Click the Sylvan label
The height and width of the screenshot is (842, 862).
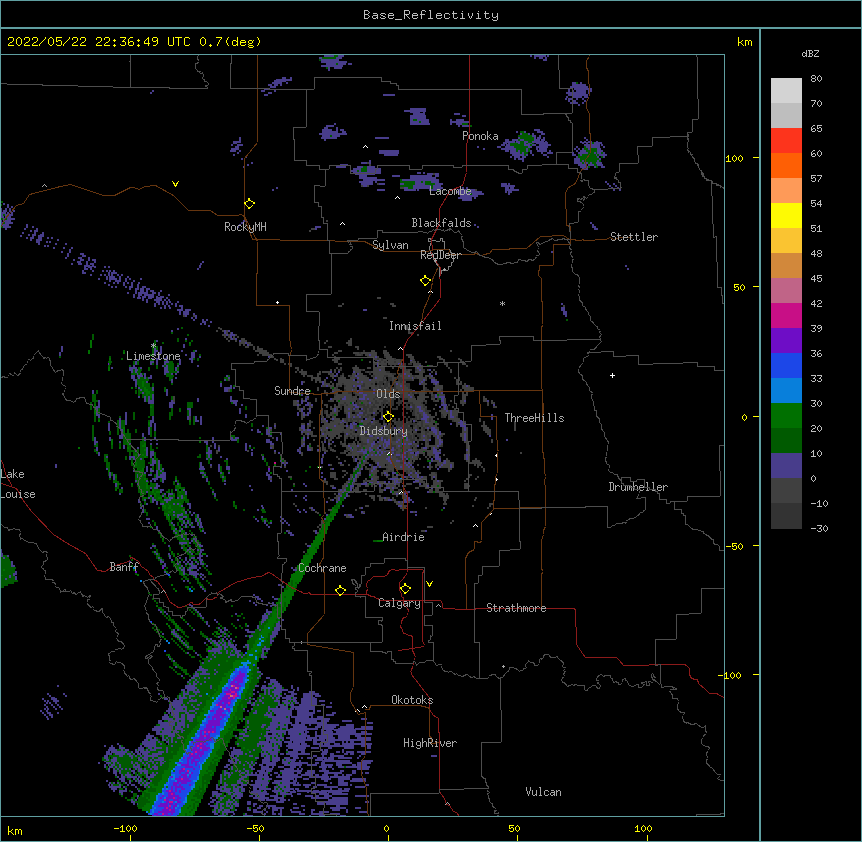390,245
